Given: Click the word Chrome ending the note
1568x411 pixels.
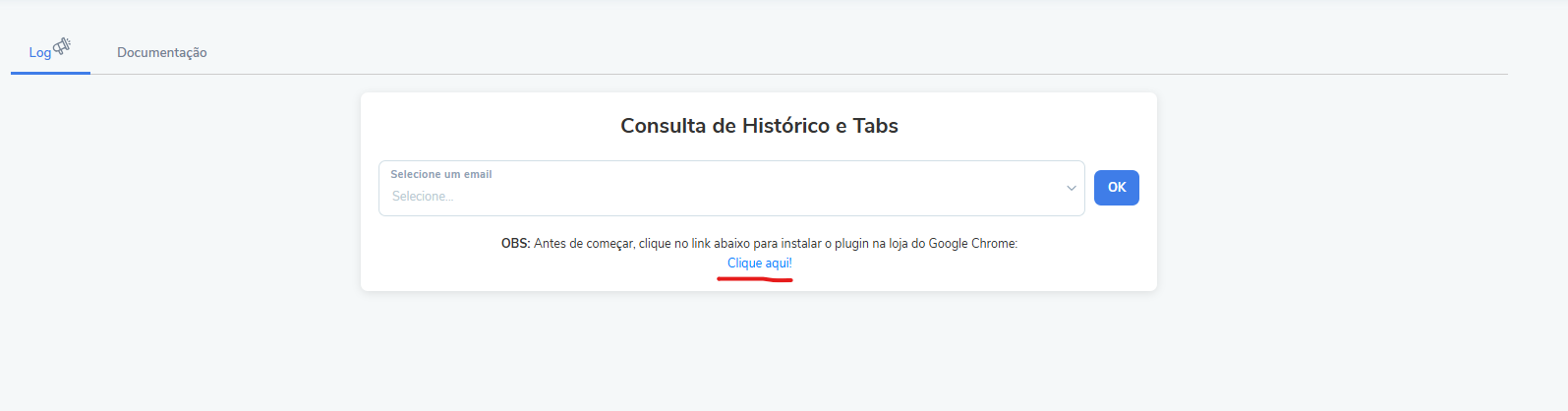Looking at the screenshot, I should (994, 243).
